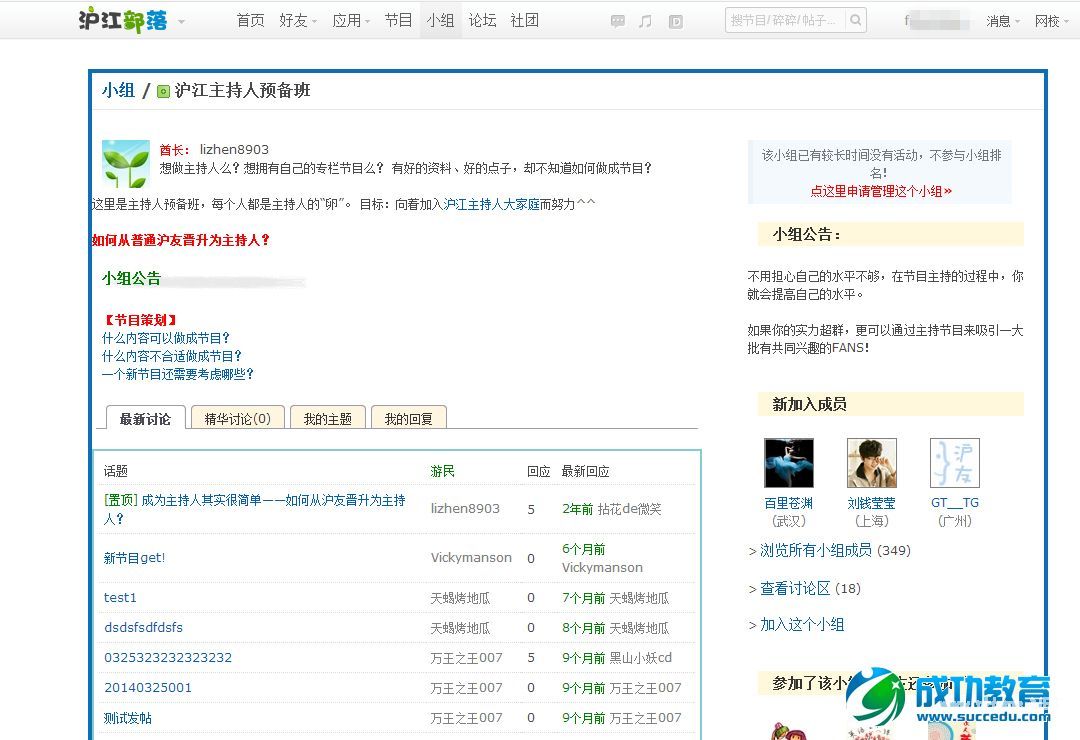Expand the 应用 dropdown in navigation
Screen dimensions: 1080x740
351,20
